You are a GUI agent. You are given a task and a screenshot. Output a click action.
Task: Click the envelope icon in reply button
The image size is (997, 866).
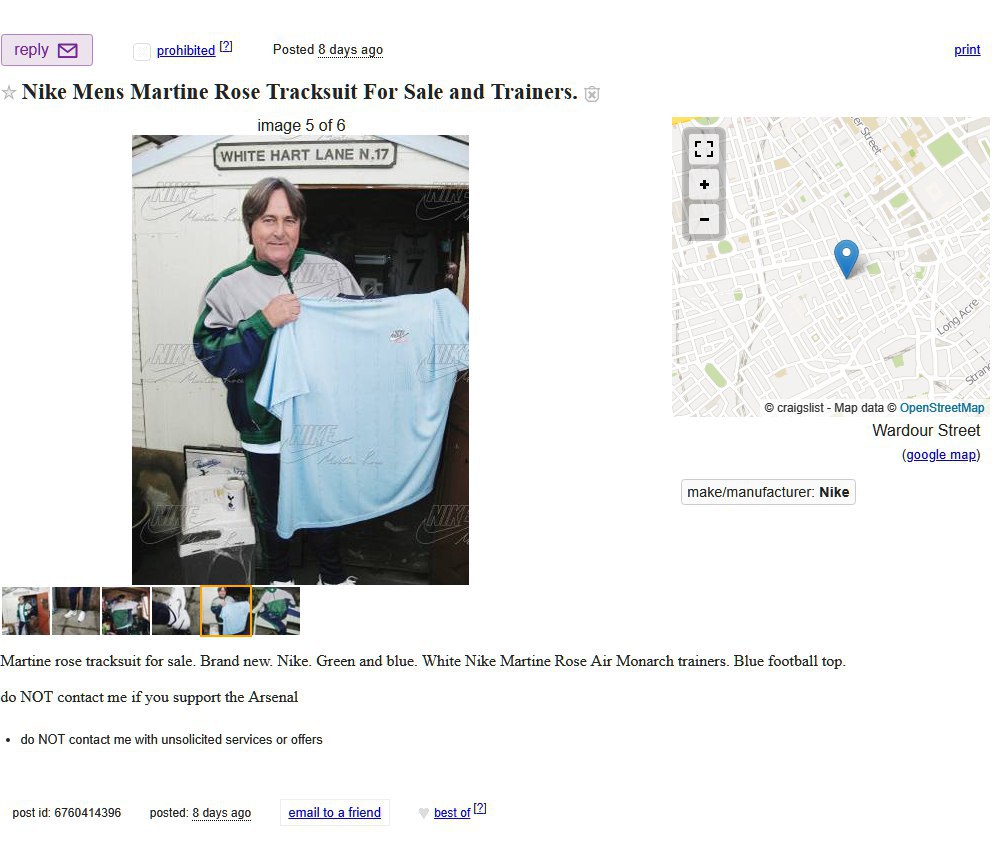[67, 50]
